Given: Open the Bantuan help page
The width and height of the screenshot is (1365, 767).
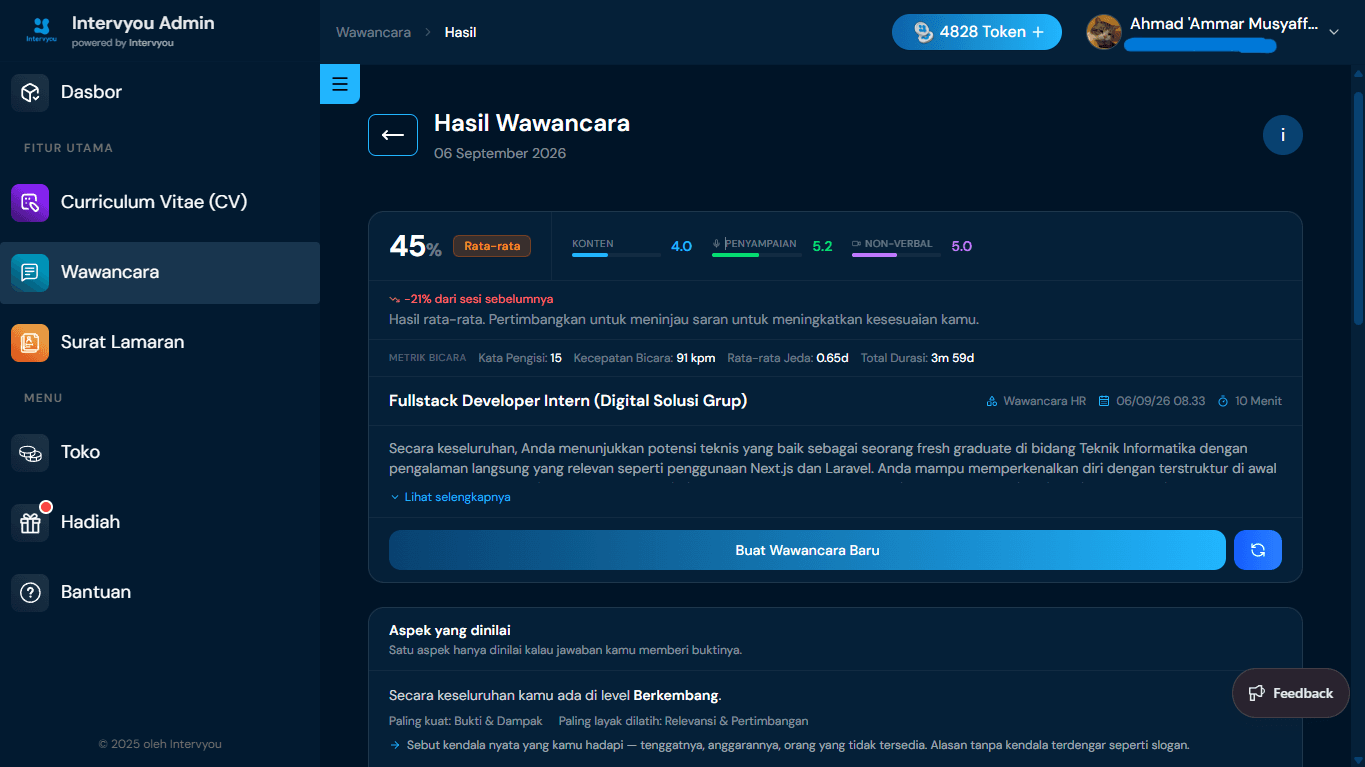Looking at the screenshot, I should pyautogui.click(x=160, y=592).
